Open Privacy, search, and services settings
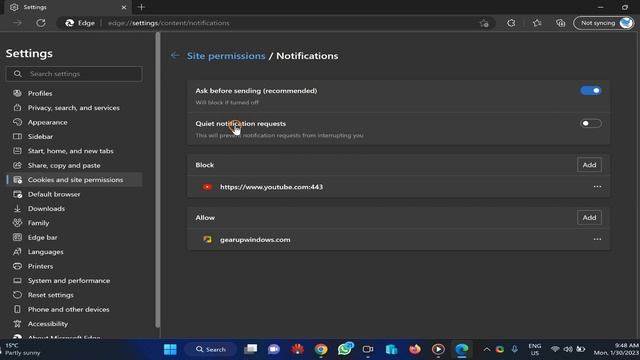Image resolution: width=640 pixels, height=360 pixels. (x=74, y=108)
